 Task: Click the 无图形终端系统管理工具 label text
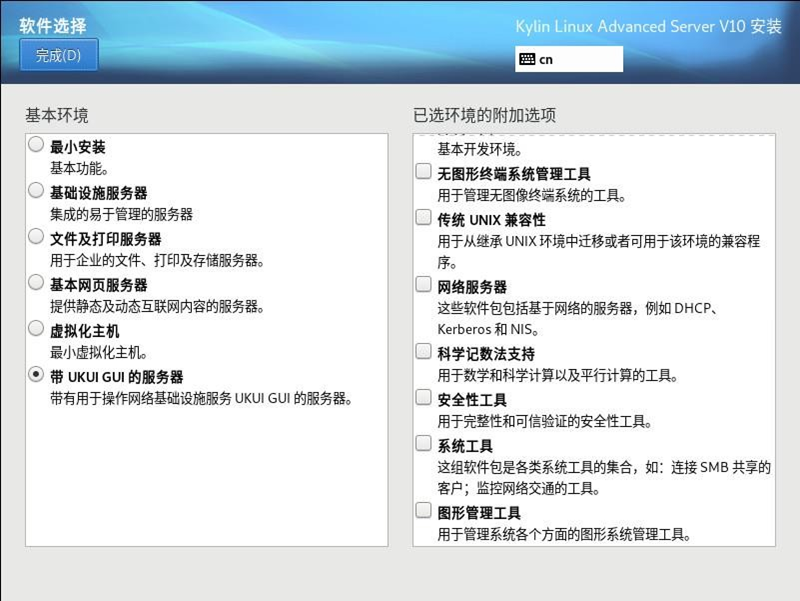(x=514, y=174)
